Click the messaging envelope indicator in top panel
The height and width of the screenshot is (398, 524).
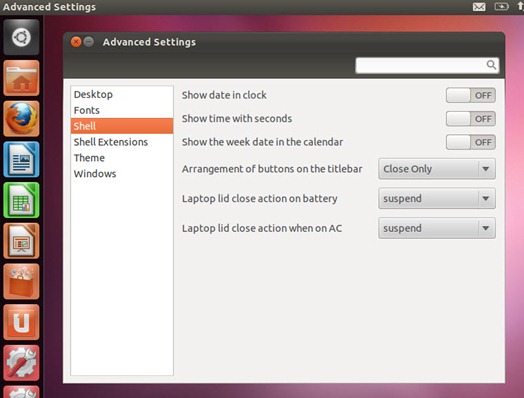479,7
